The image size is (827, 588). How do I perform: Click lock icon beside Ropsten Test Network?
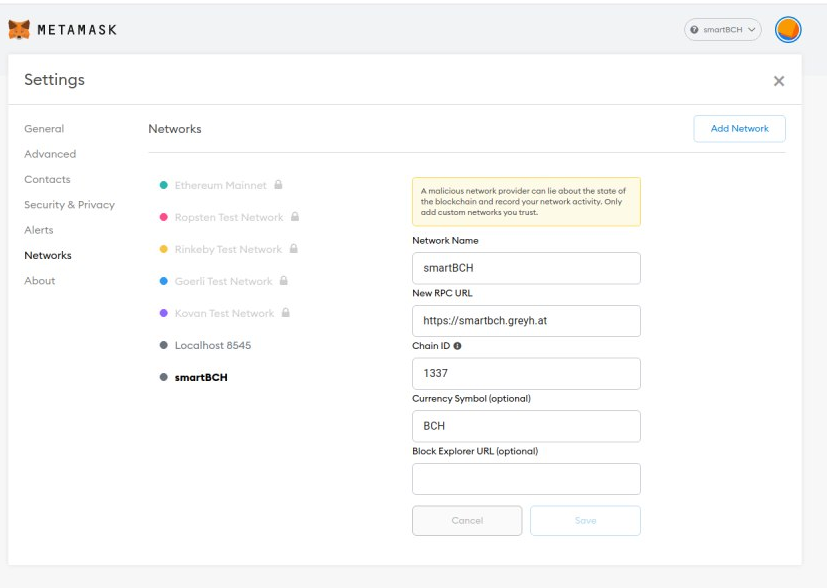295,217
